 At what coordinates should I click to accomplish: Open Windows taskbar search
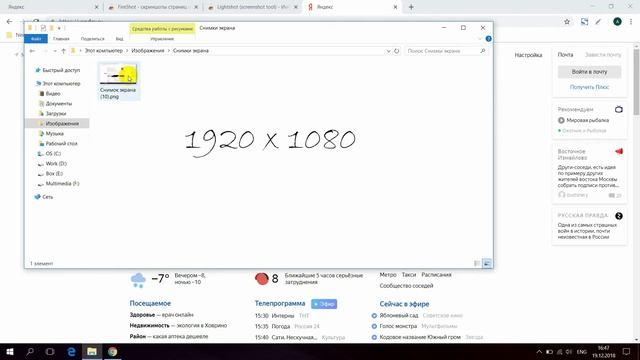pyautogui.click(x=30, y=351)
